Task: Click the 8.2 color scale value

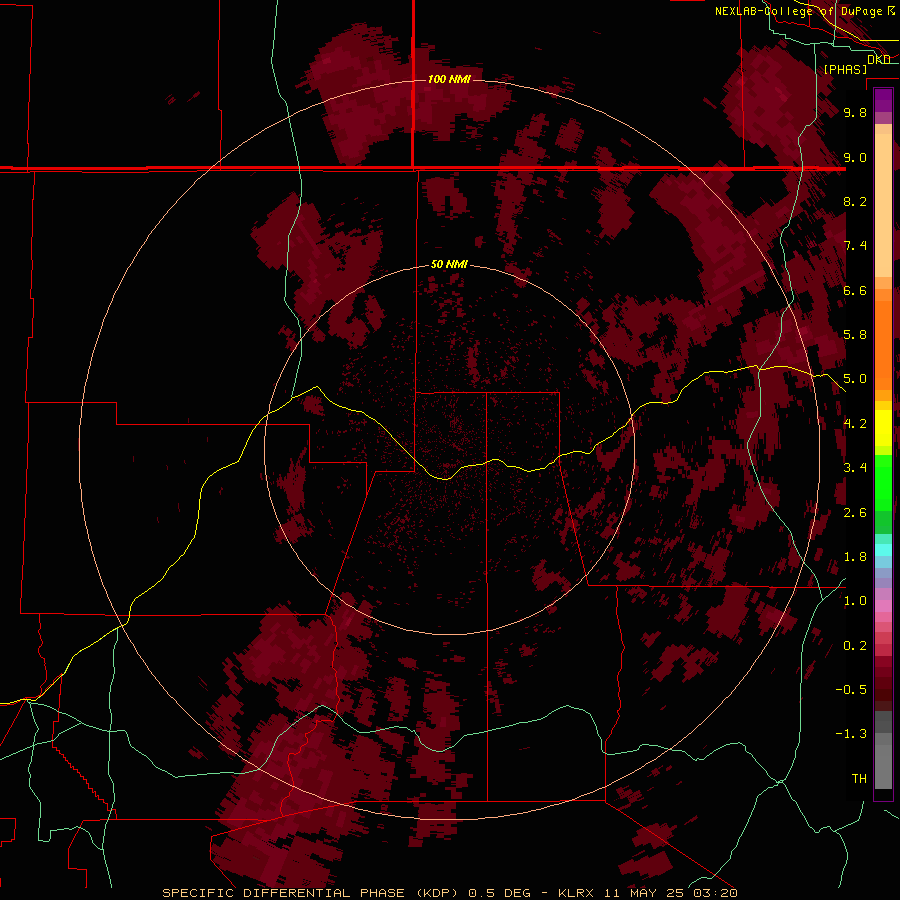Action: pyautogui.click(x=855, y=201)
